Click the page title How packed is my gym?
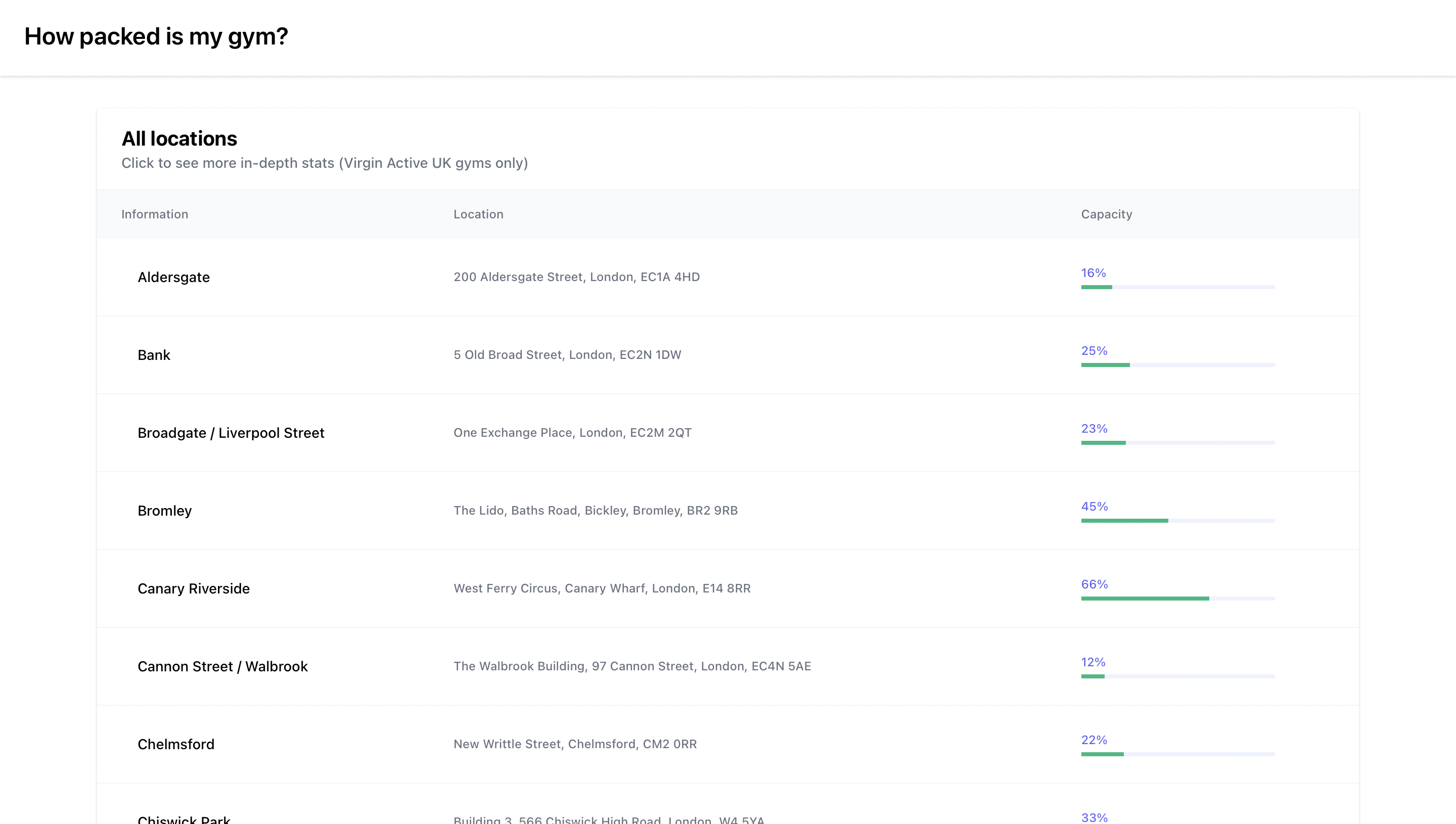 pos(156,36)
